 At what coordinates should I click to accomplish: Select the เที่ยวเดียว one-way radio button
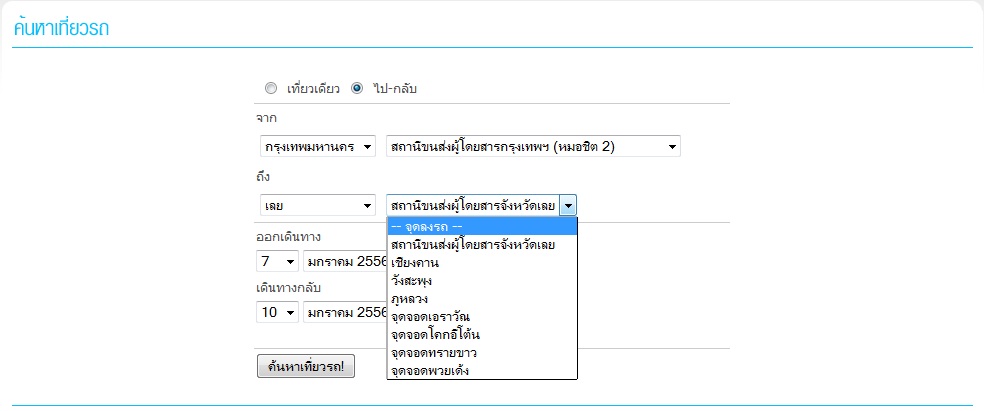(x=270, y=88)
